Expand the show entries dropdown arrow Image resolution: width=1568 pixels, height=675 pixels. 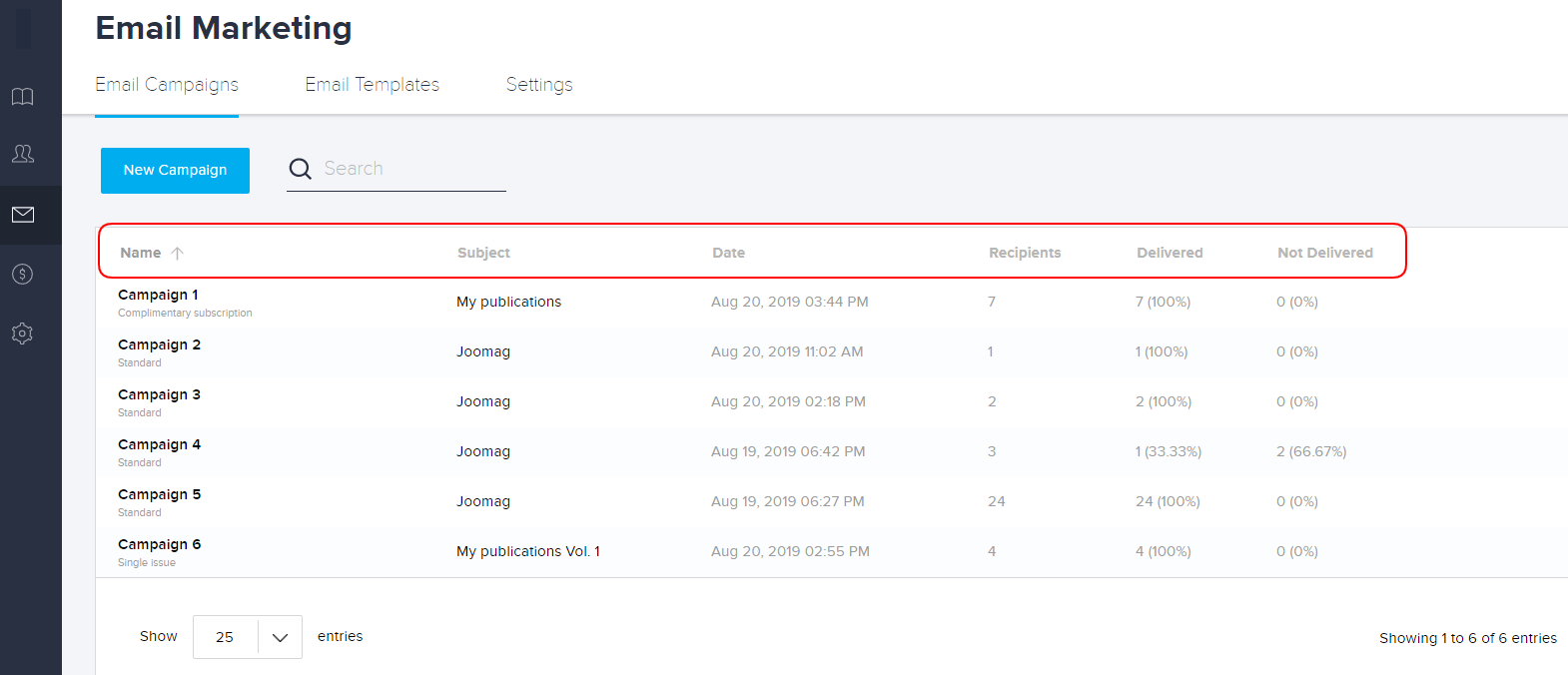pyautogui.click(x=280, y=637)
